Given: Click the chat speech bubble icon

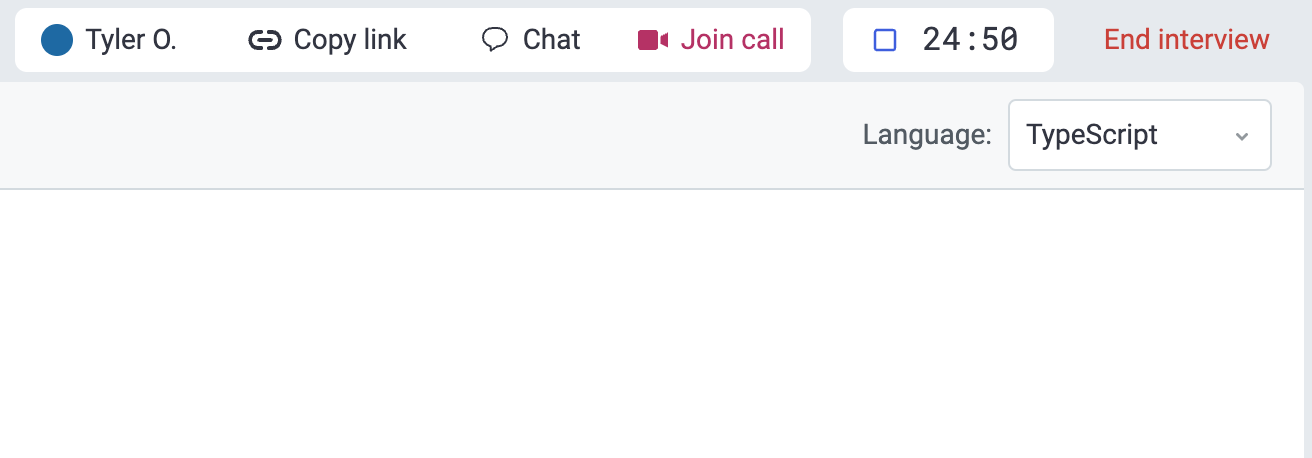Looking at the screenshot, I should point(495,40).
